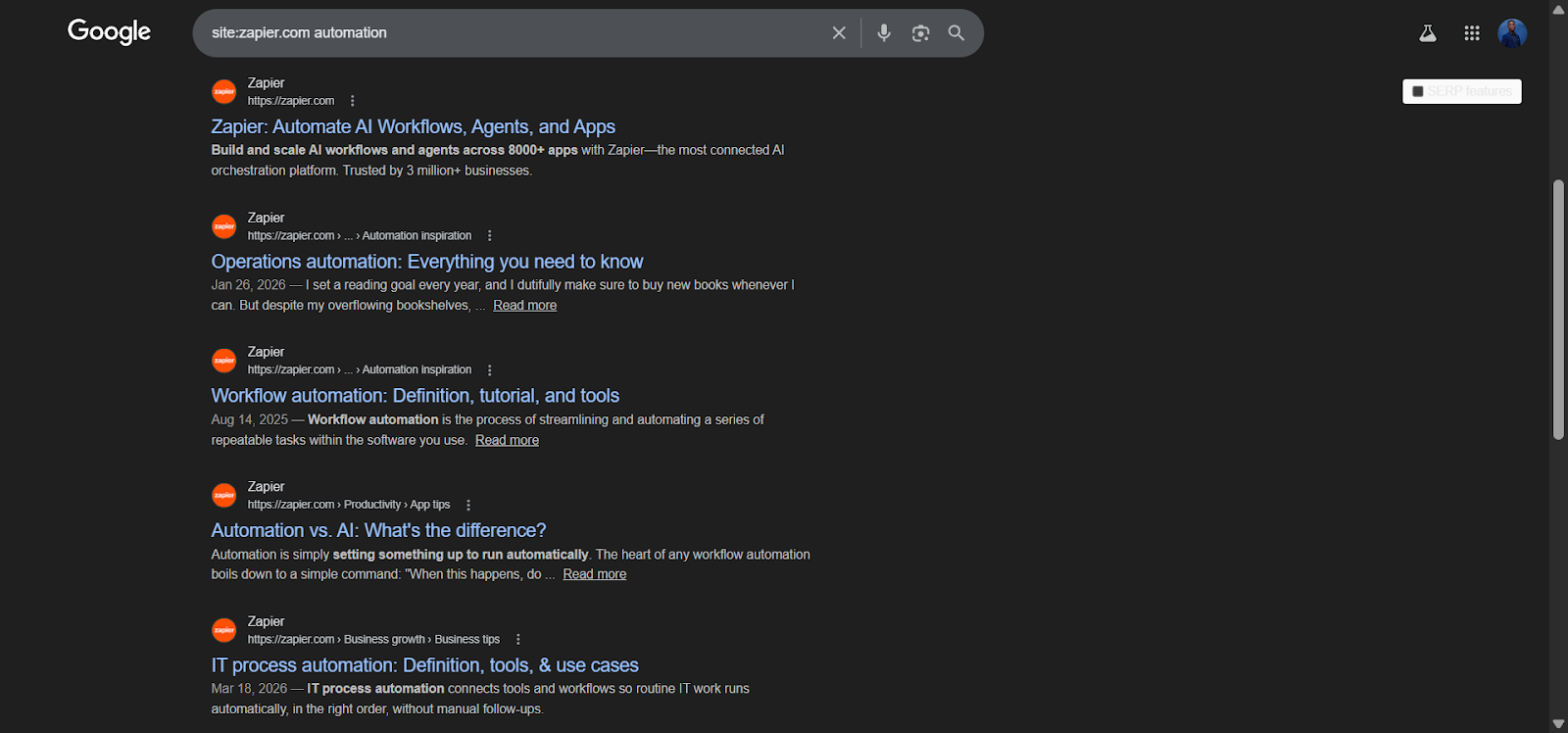Click the page vertical scrollbar thumb
Screen dimensions: 1568x733
1558,309
